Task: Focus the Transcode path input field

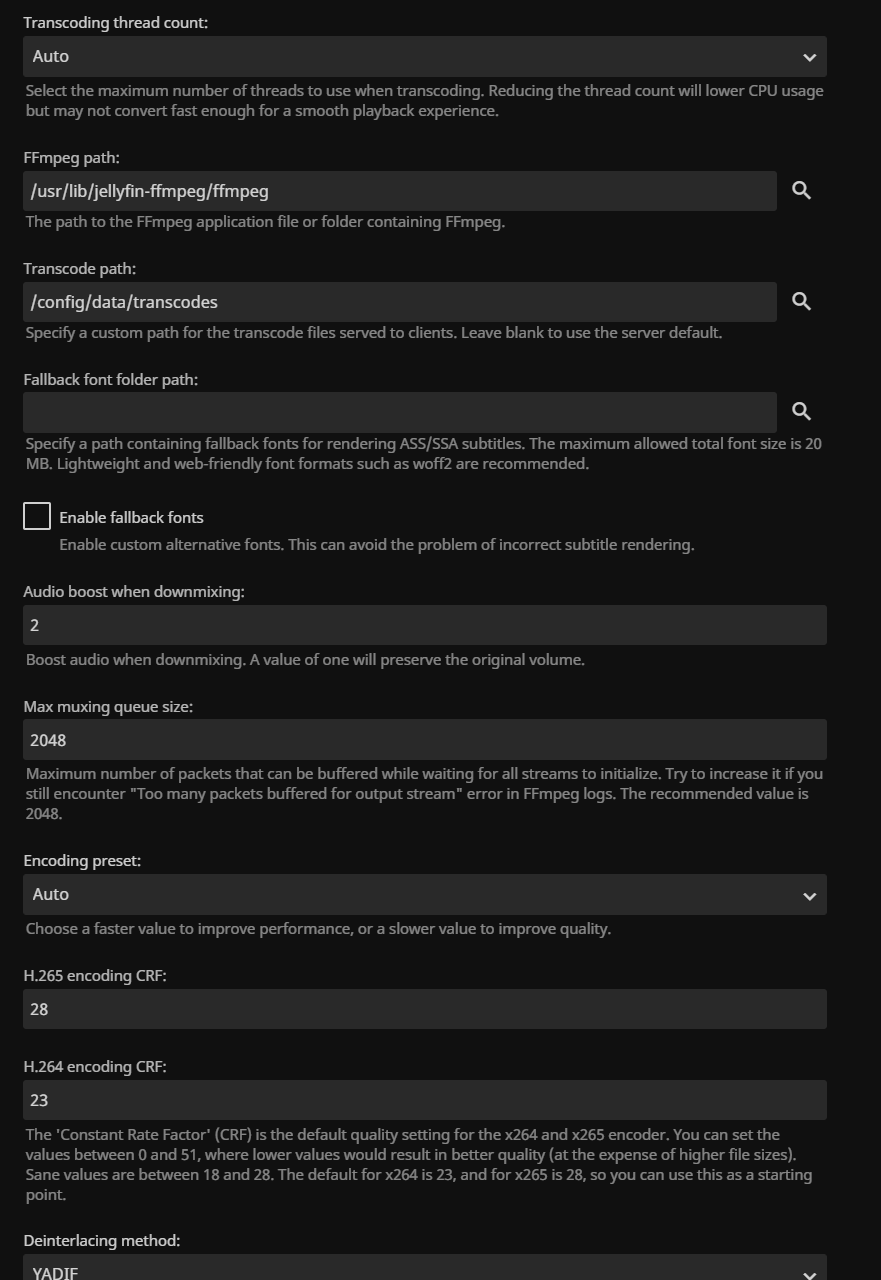Action: (399, 302)
